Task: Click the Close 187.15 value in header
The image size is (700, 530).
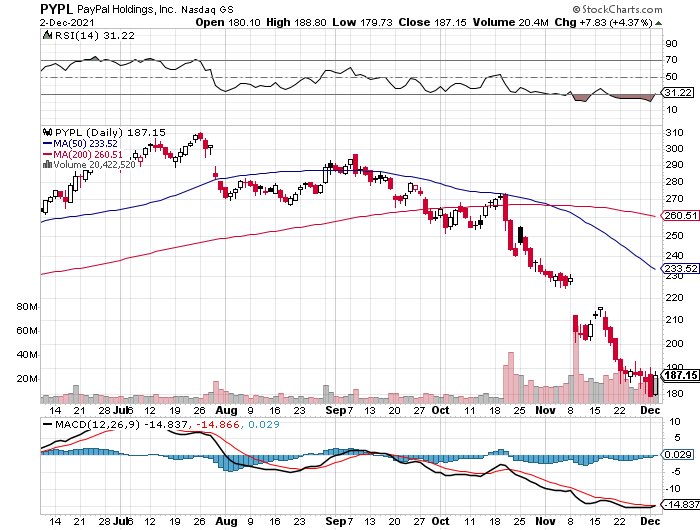Action: (433, 22)
